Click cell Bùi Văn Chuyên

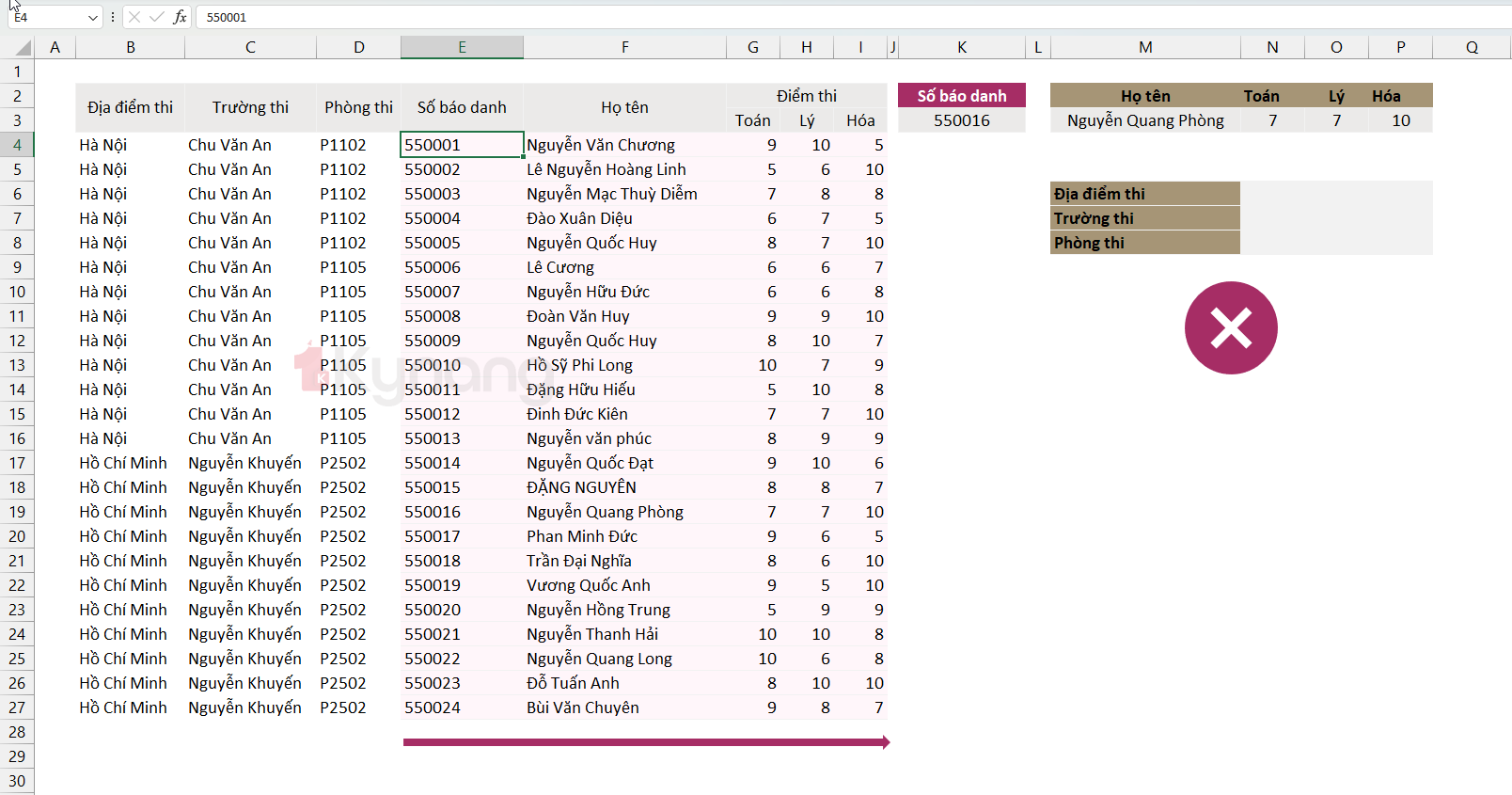pos(624,708)
